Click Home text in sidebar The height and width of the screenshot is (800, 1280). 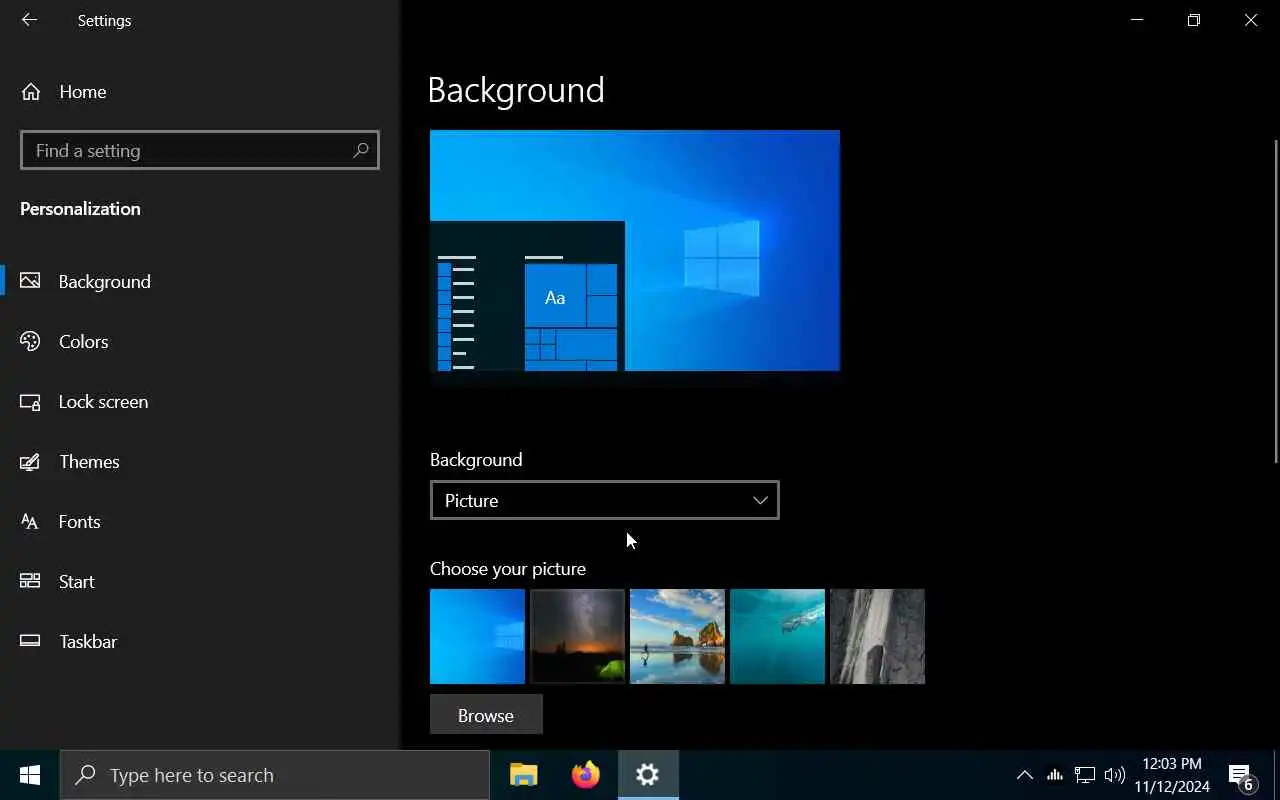point(83,92)
